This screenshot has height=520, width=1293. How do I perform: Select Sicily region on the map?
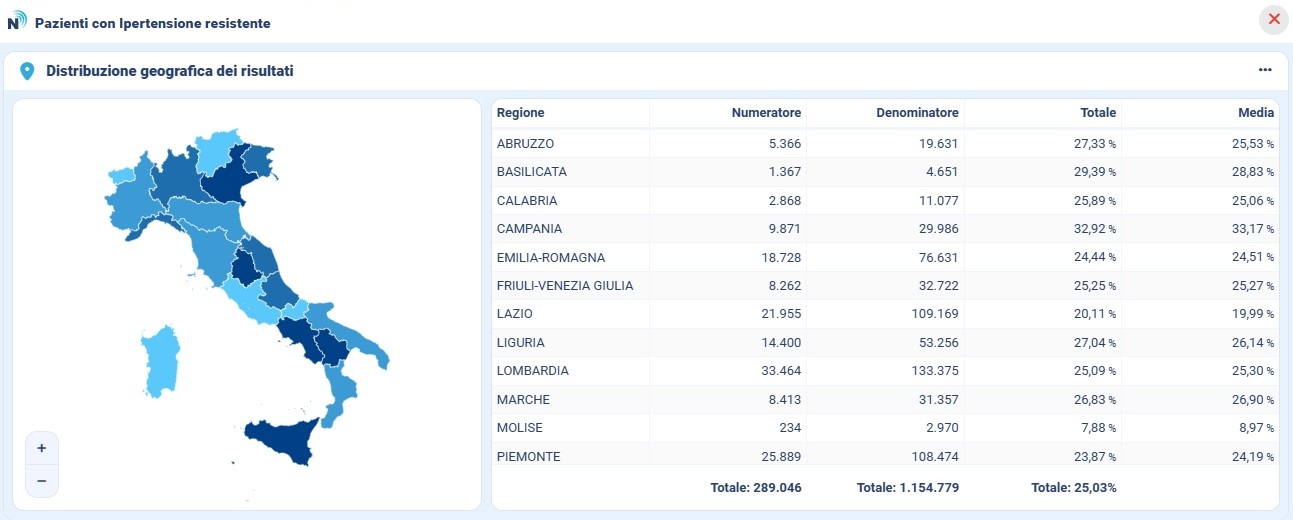pos(285,440)
